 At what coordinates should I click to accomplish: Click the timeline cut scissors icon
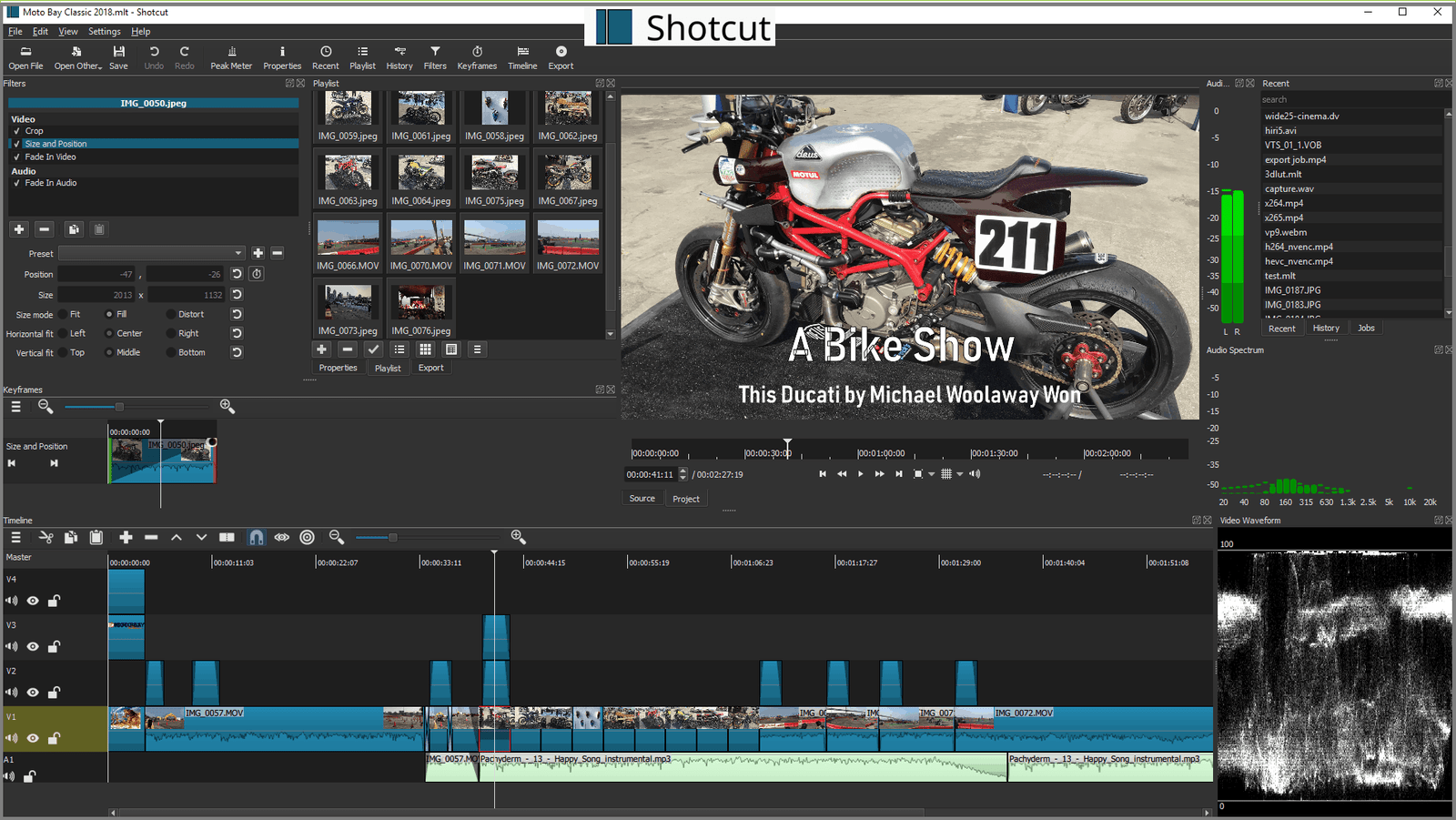point(45,538)
